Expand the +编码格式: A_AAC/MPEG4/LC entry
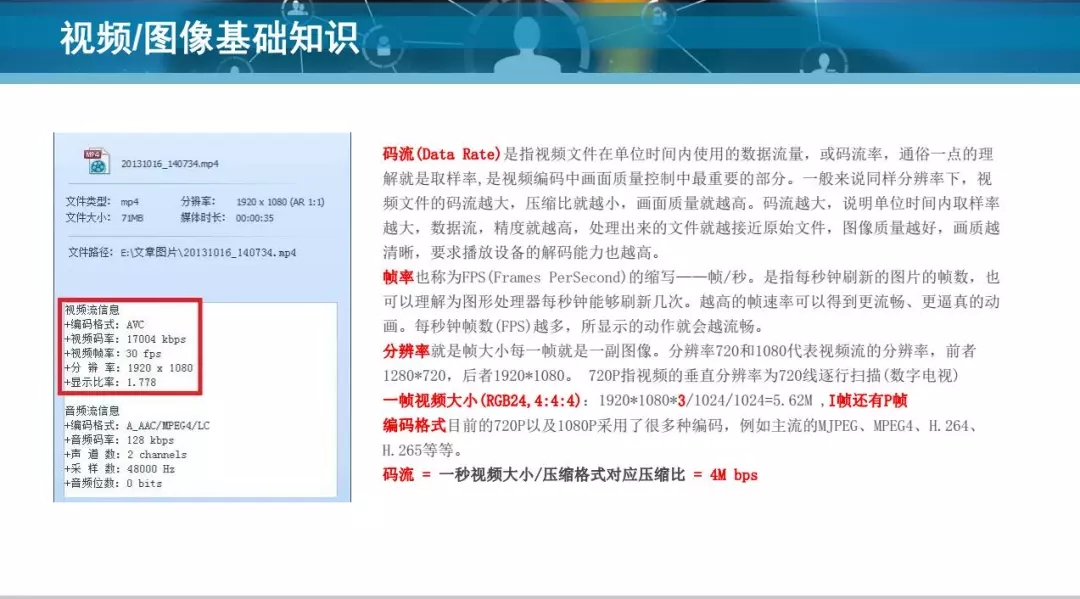The width and height of the screenshot is (1080, 599). pyautogui.click(x=136, y=426)
